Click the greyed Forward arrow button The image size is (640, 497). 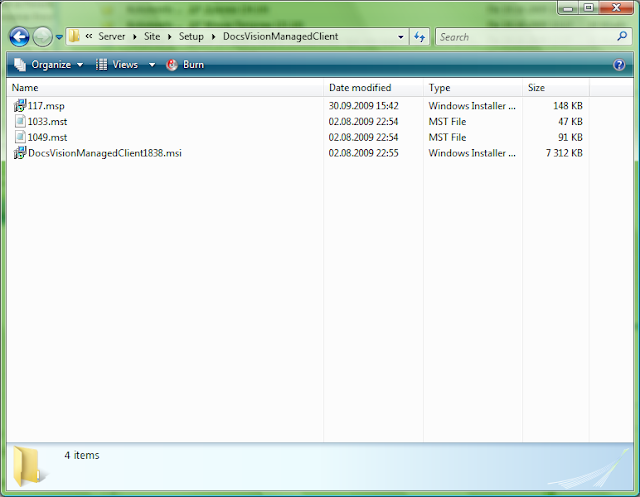point(42,37)
